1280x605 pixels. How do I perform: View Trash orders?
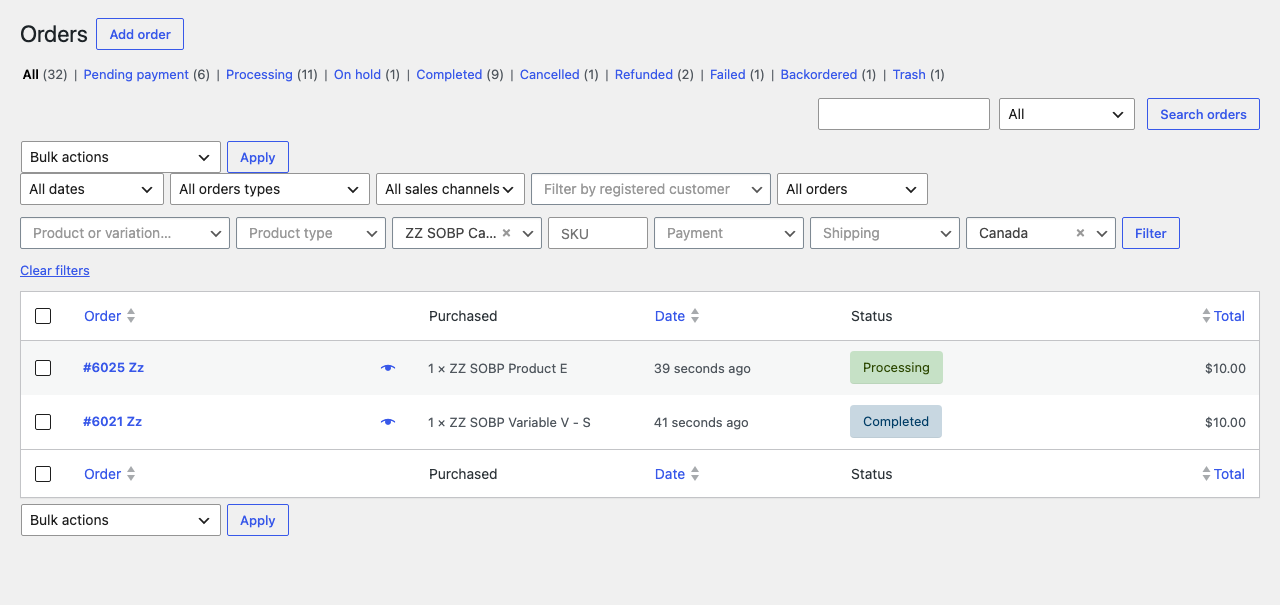[x=909, y=74]
